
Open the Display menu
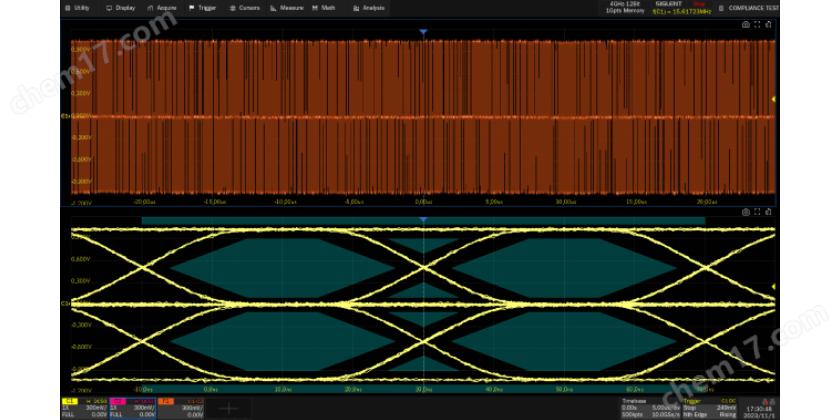(121, 7)
